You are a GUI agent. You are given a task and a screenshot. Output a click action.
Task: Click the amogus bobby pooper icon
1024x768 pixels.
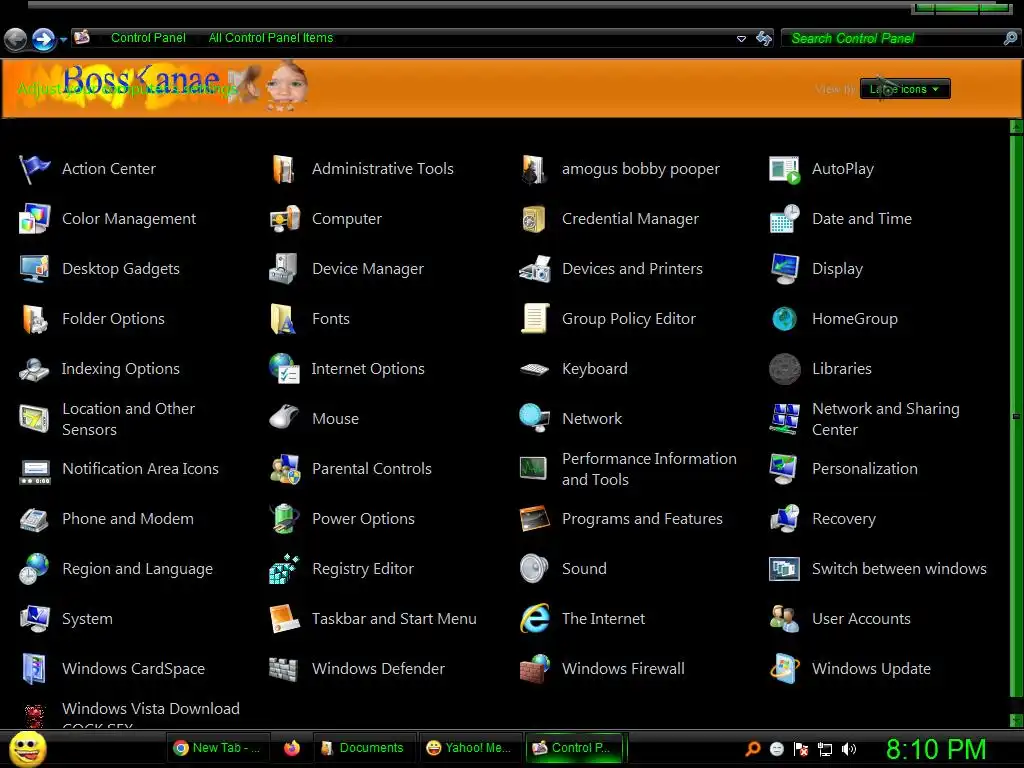click(534, 169)
